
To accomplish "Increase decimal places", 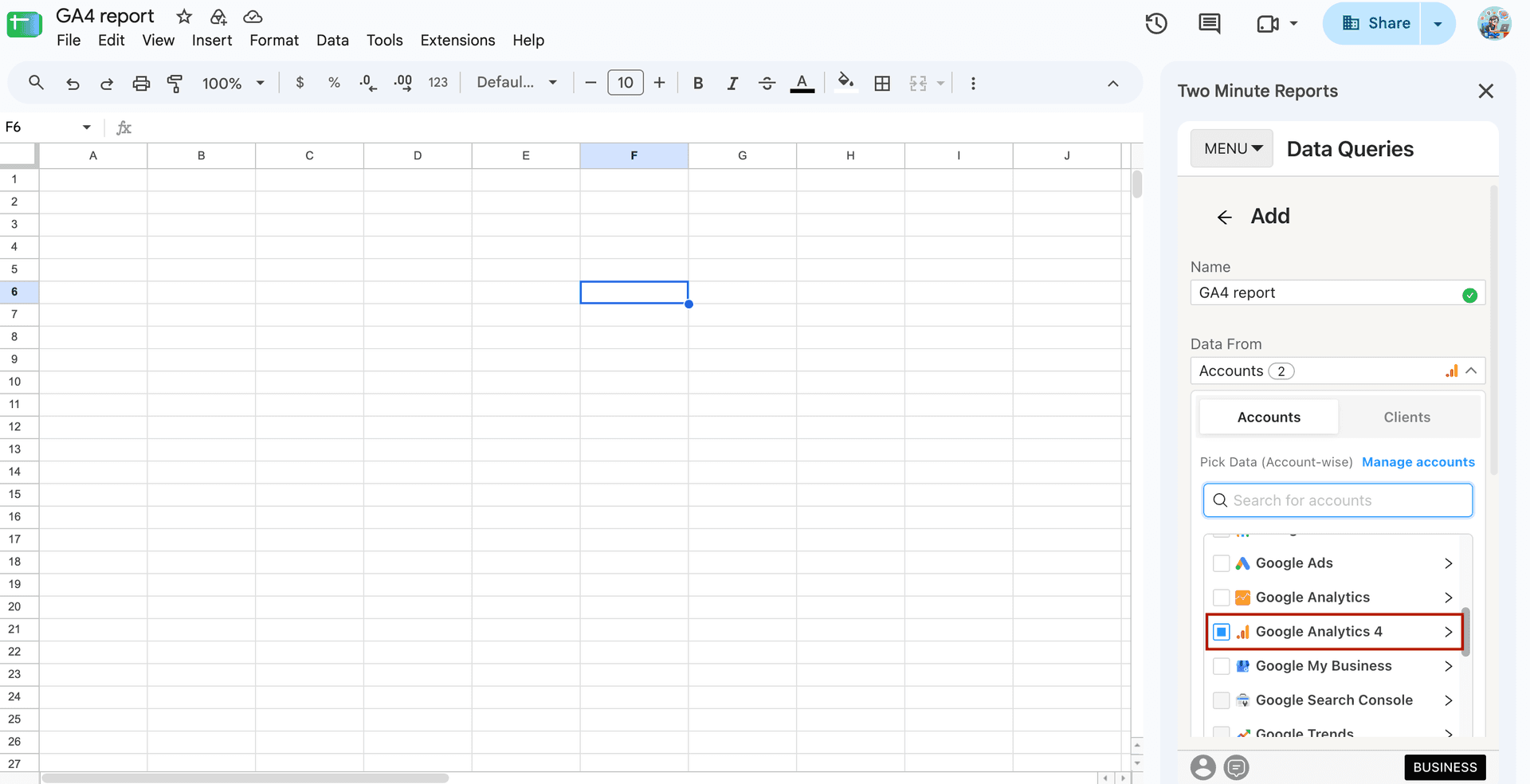I will [403, 83].
